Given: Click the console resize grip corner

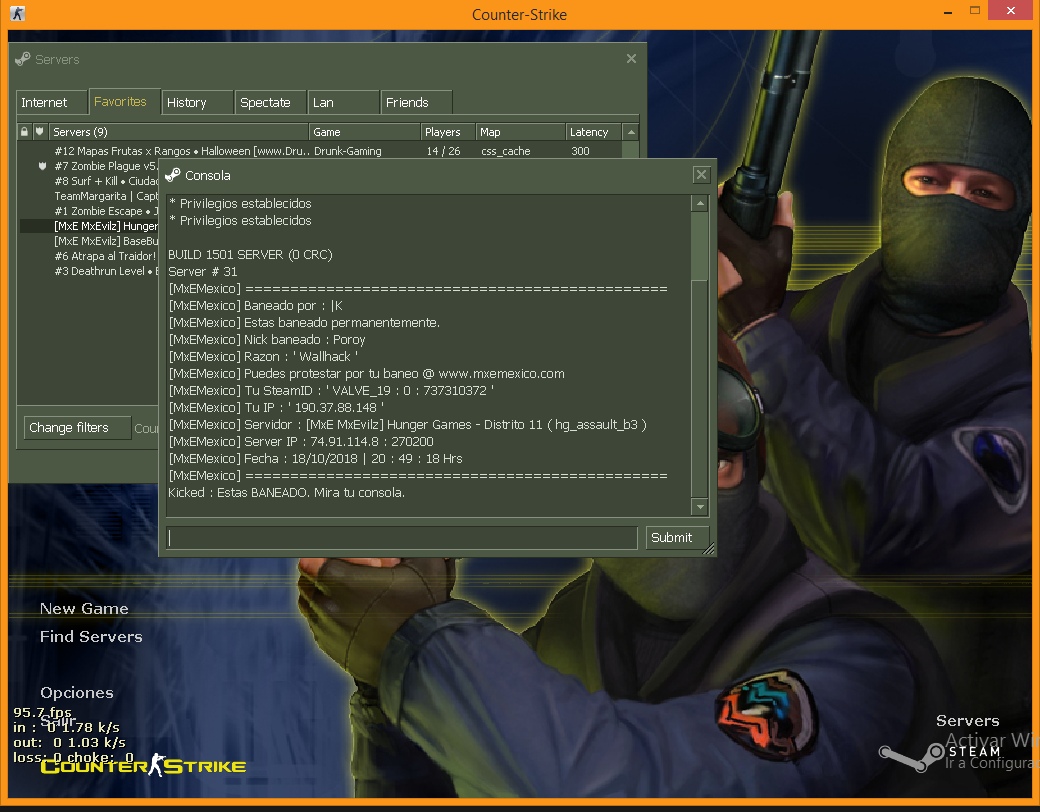Looking at the screenshot, I should [709, 549].
